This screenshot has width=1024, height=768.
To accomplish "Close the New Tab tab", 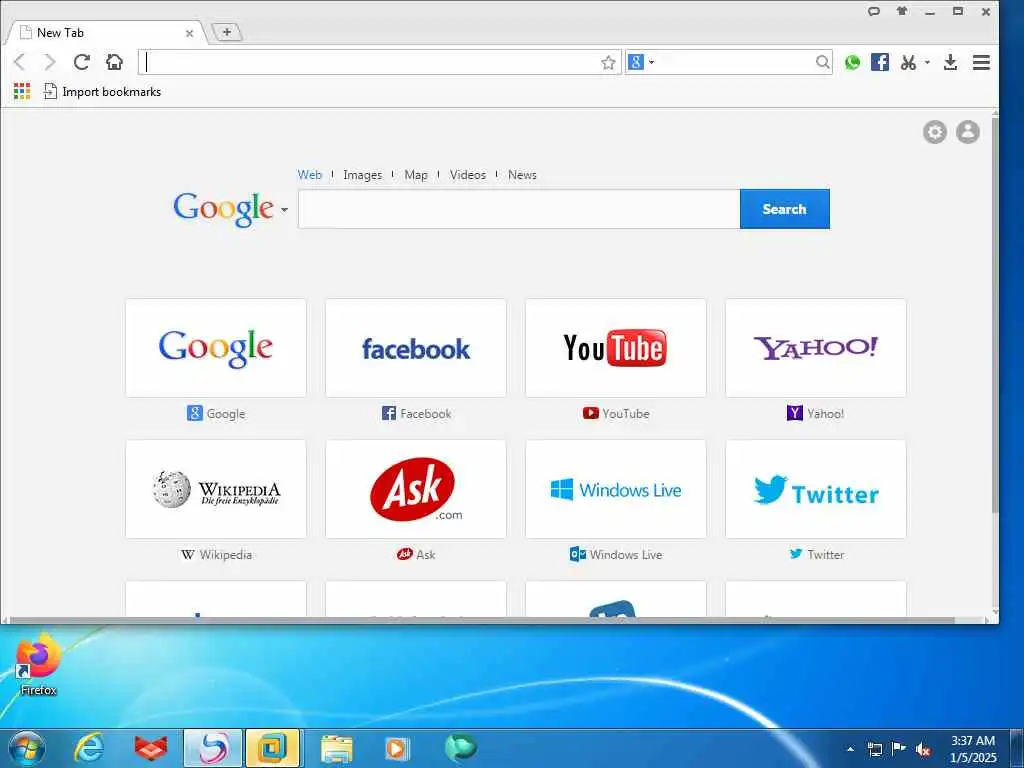I will [x=189, y=33].
